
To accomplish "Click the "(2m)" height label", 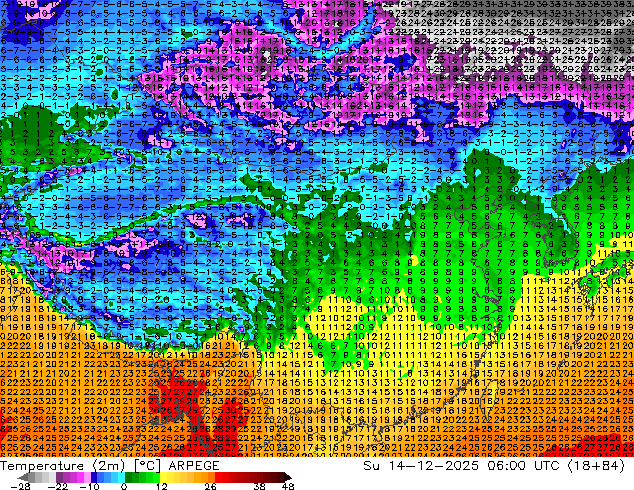I will [x=109, y=466].
